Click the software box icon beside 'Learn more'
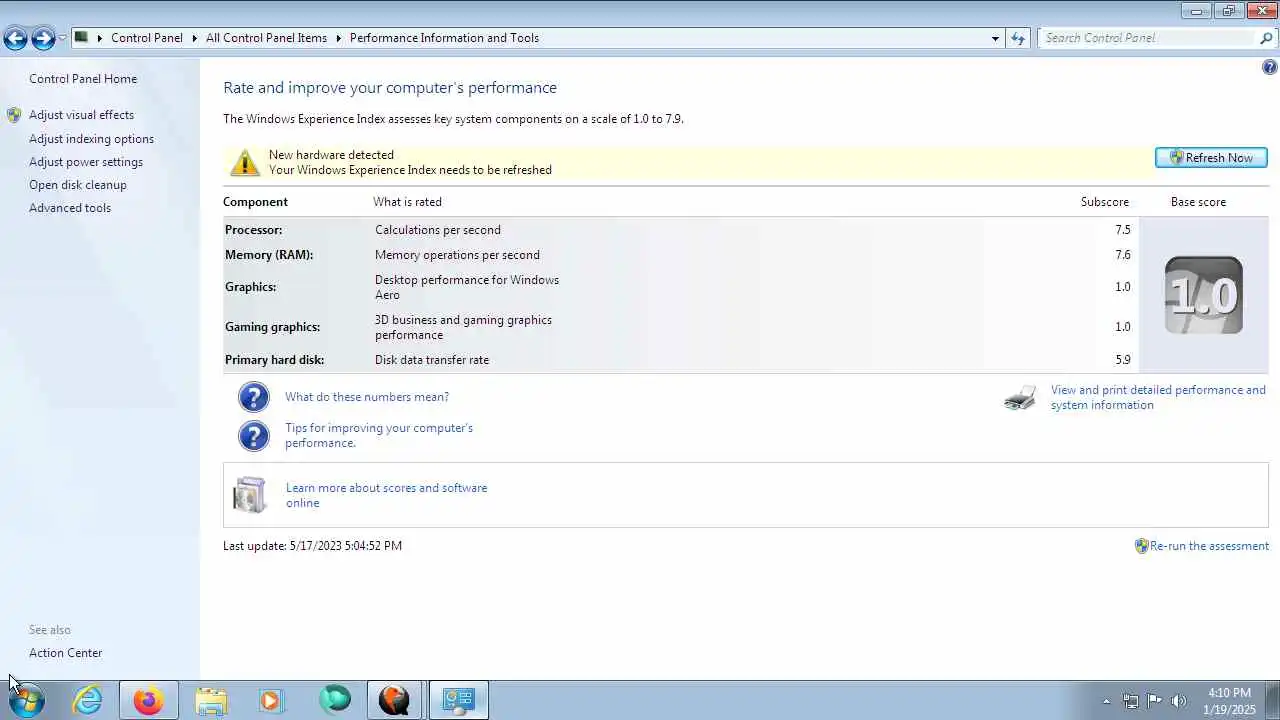 coord(250,495)
